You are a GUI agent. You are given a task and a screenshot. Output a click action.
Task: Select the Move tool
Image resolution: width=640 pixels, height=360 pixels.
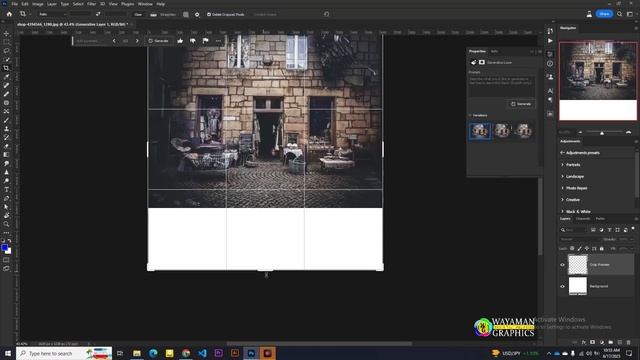6,33
